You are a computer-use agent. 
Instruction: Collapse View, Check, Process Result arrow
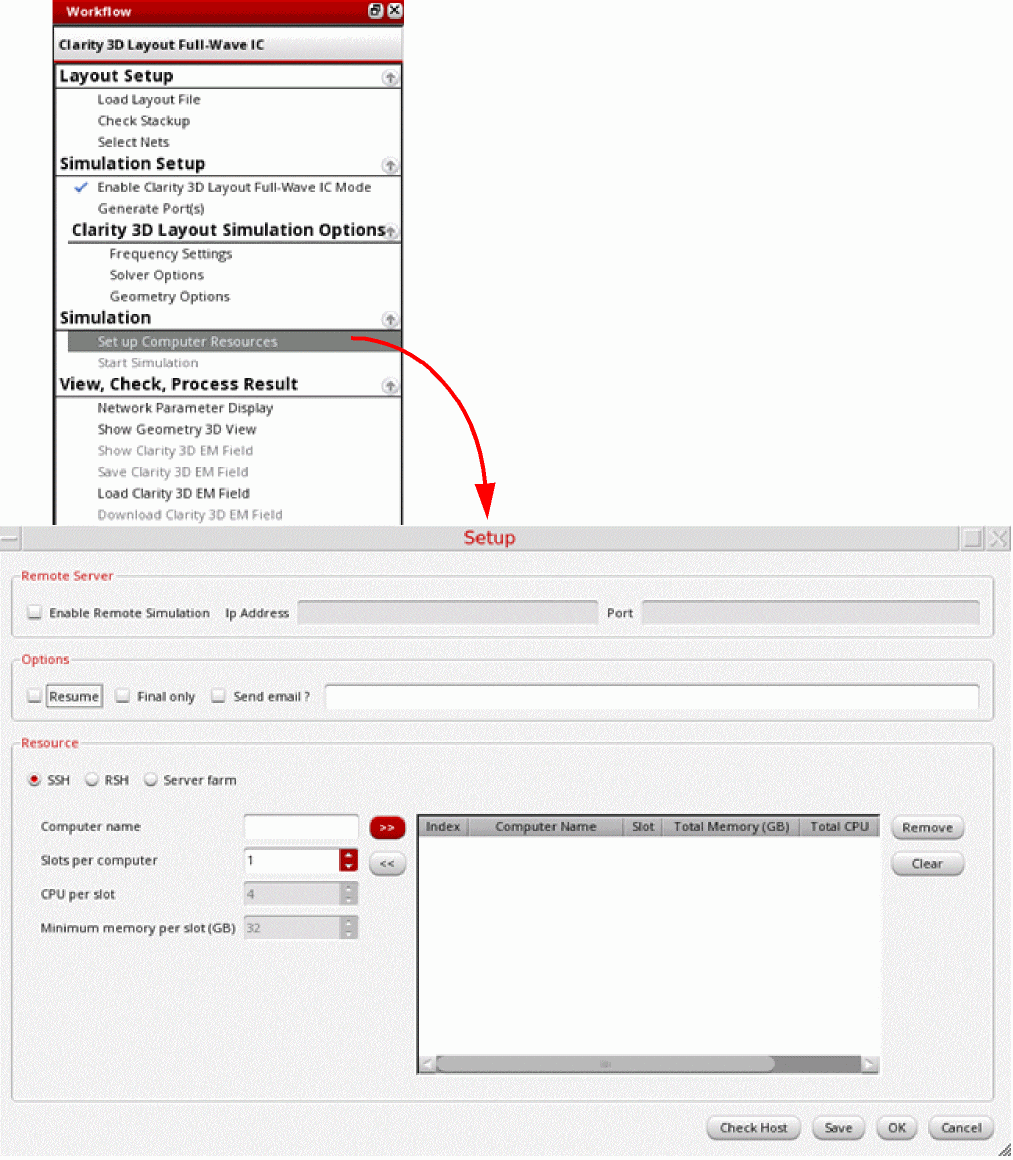390,385
